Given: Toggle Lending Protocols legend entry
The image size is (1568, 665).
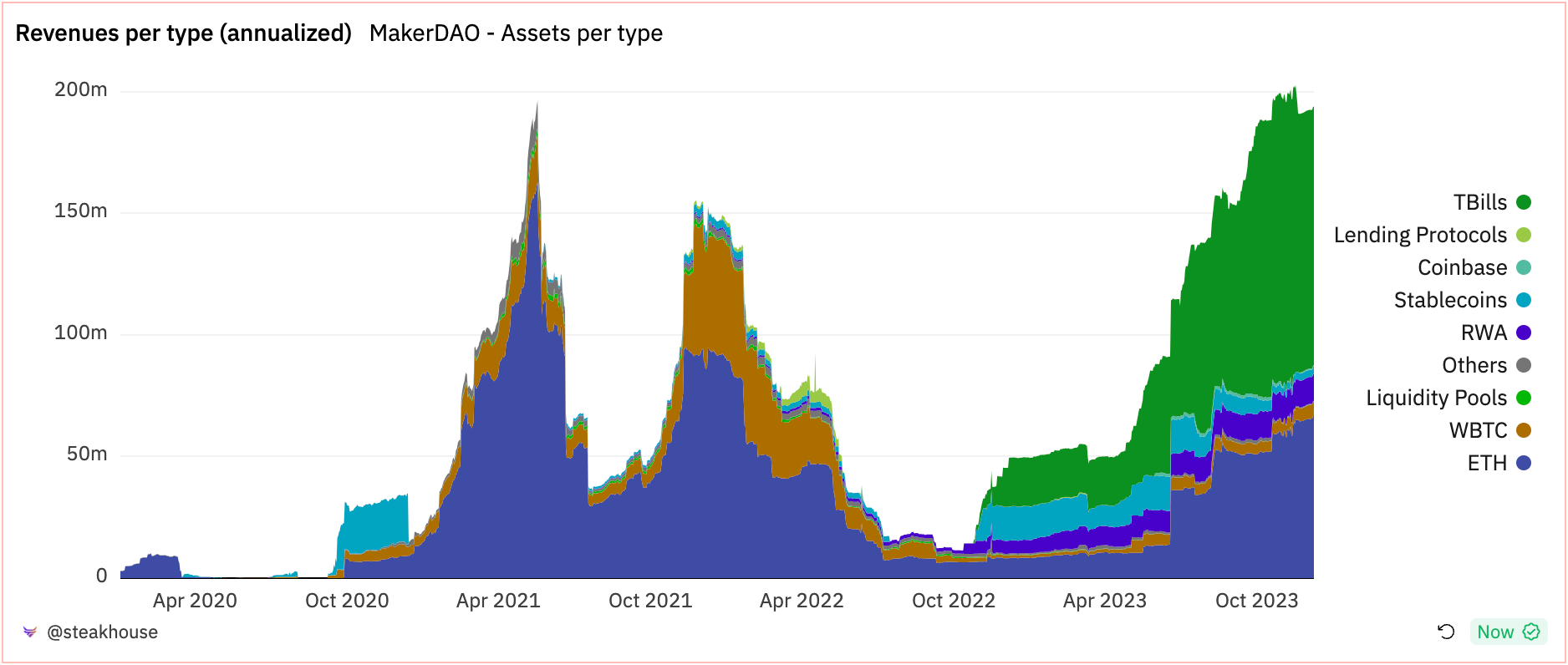Looking at the screenshot, I should (x=1433, y=235).
